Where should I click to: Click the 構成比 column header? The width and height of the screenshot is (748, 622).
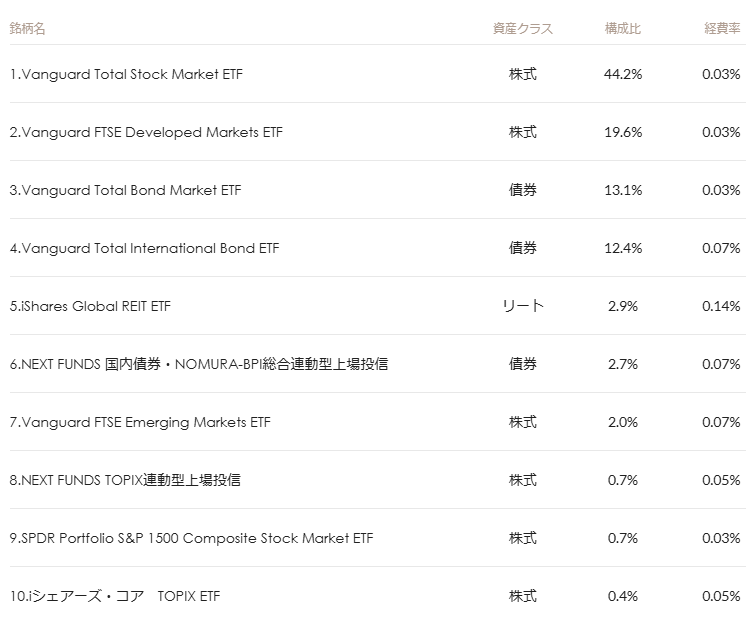[x=622, y=29]
